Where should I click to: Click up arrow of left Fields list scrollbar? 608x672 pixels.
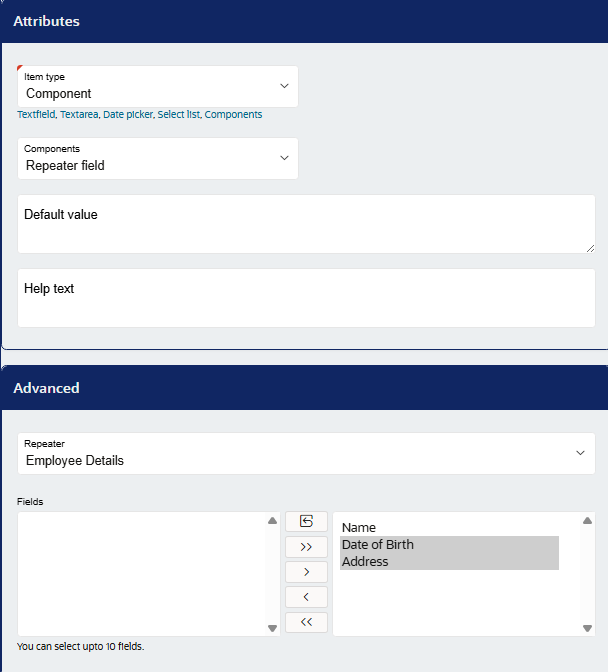pos(272,521)
